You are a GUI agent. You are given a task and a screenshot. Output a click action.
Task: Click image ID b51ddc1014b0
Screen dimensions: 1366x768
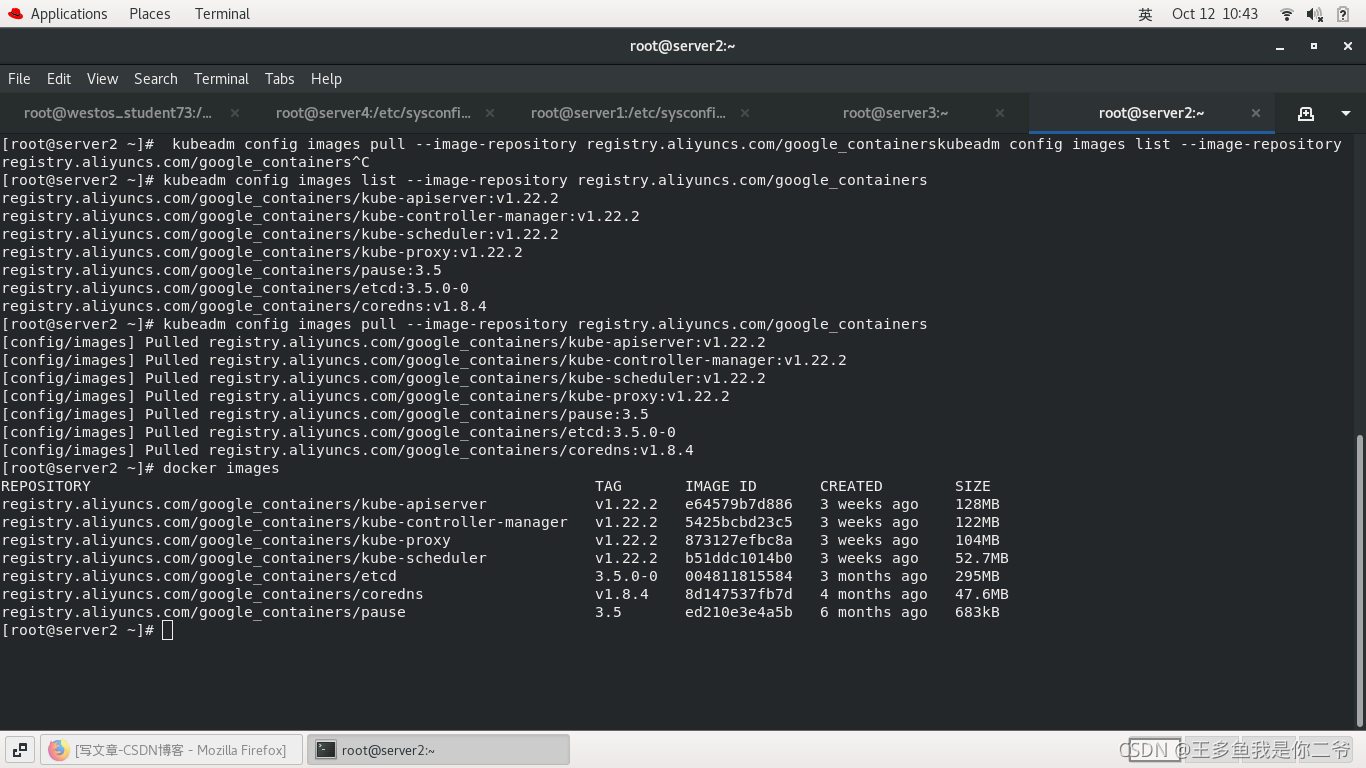(x=739, y=558)
